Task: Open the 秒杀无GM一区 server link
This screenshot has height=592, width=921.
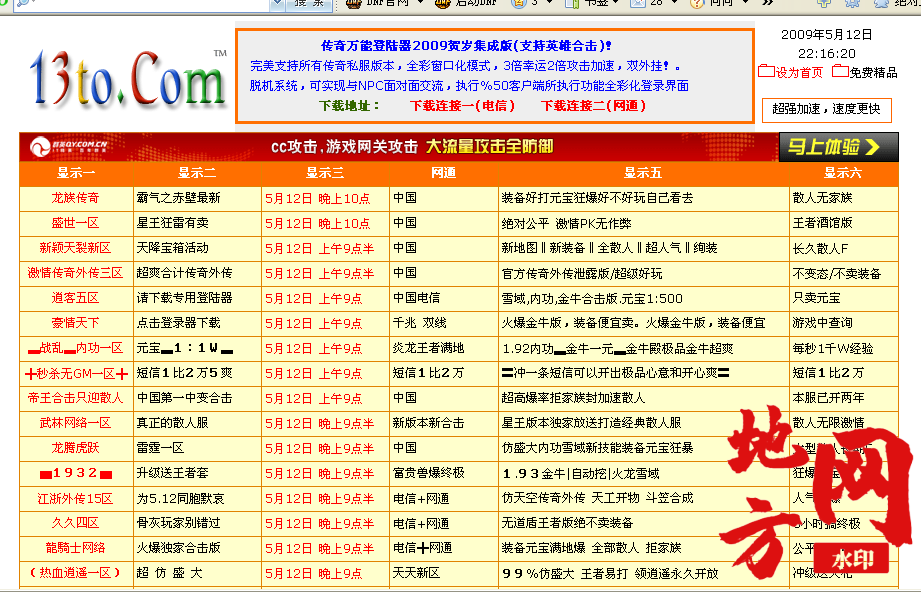Action: [x=75, y=373]
